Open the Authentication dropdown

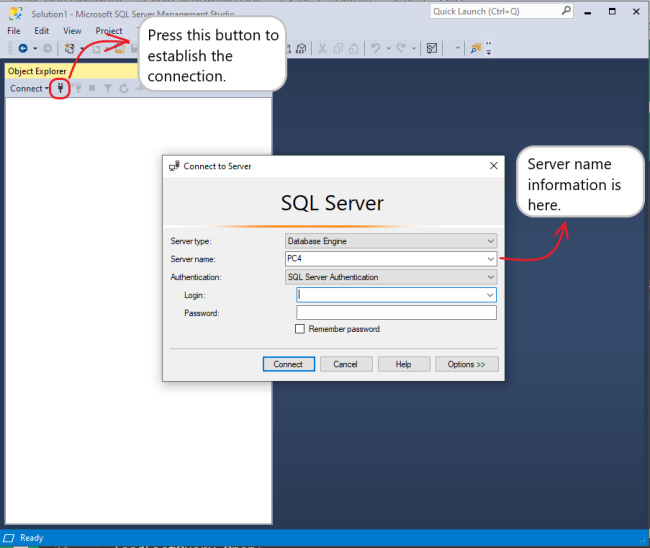click(x=390, y=277)
